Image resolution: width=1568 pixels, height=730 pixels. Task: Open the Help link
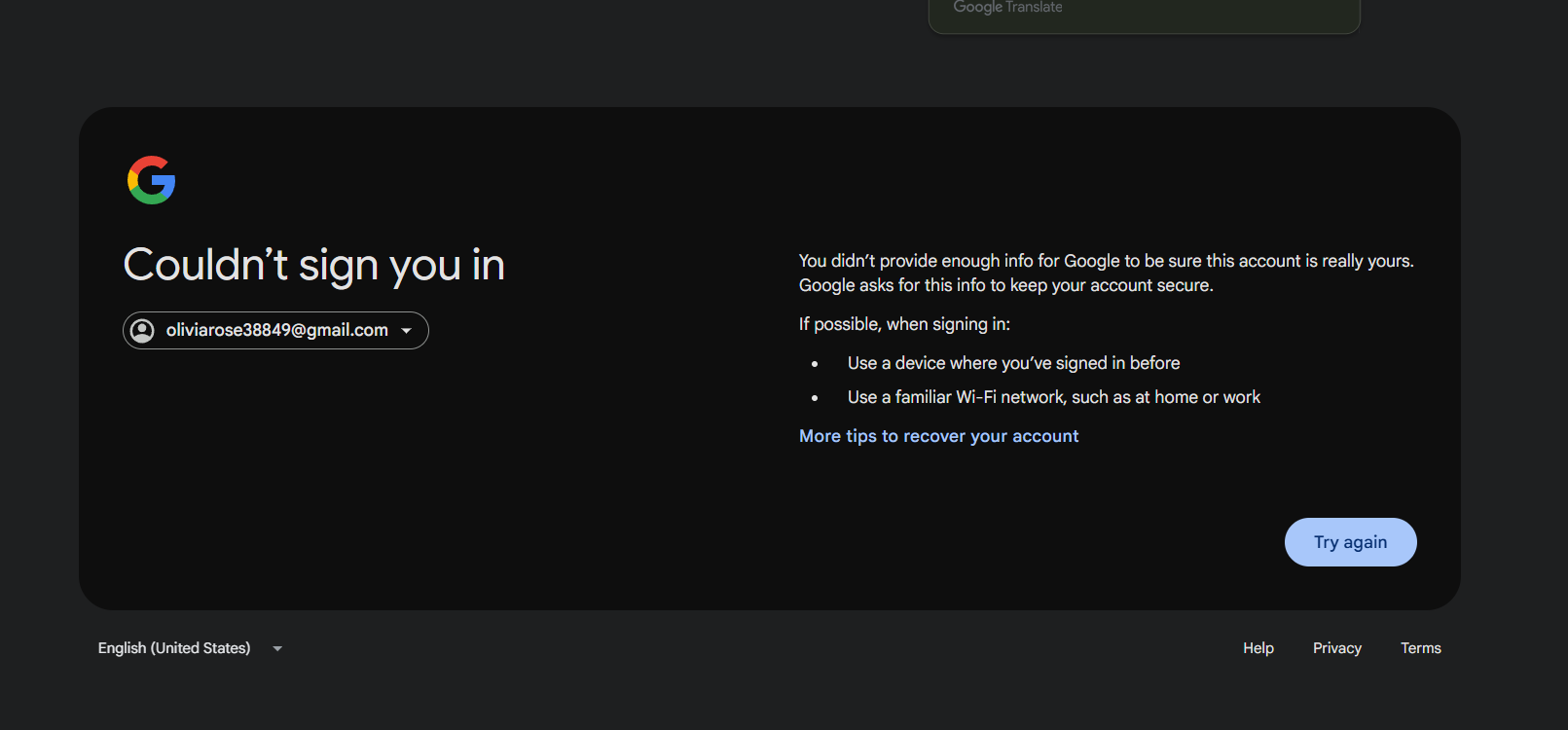[1258, 648]
